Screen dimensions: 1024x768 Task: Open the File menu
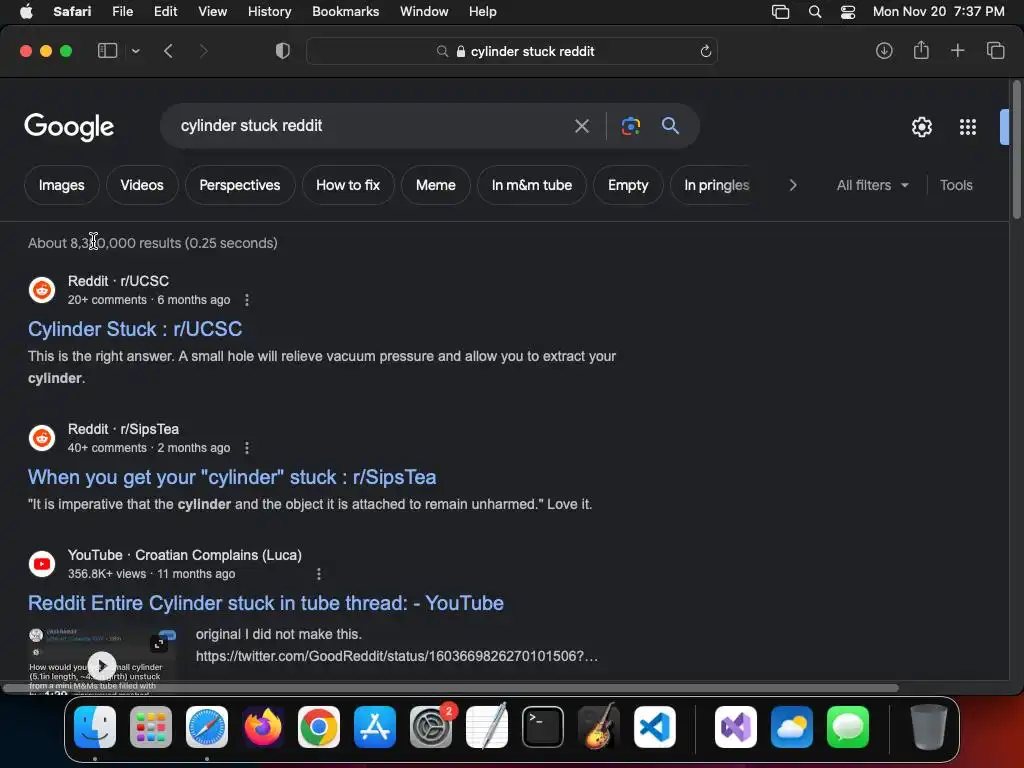122,11
